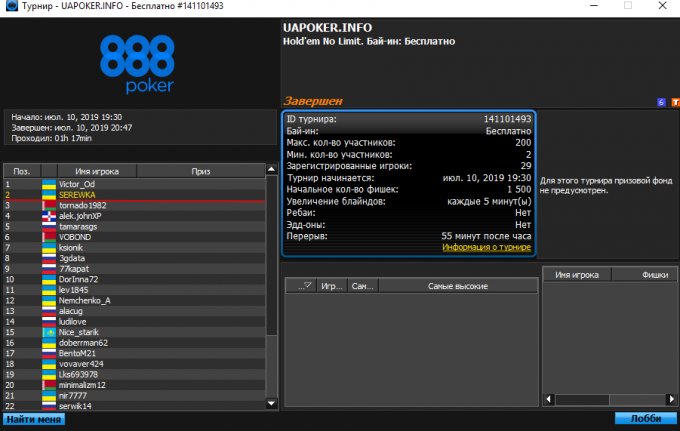This screenshot has height=431, width=680.
Task: Minimize the tournament window
Action: (594, 6)
